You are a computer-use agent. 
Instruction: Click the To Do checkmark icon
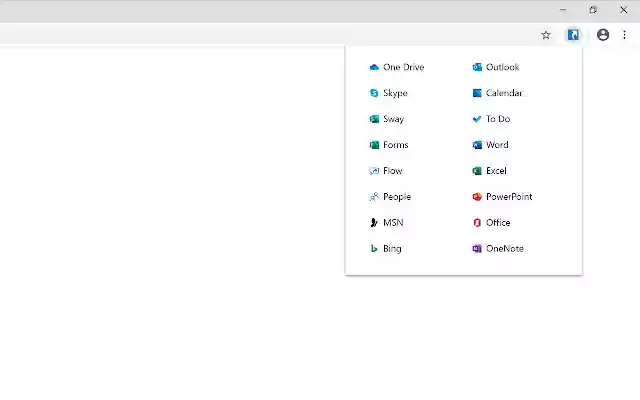pyautogui.click(x=477, y=119)
